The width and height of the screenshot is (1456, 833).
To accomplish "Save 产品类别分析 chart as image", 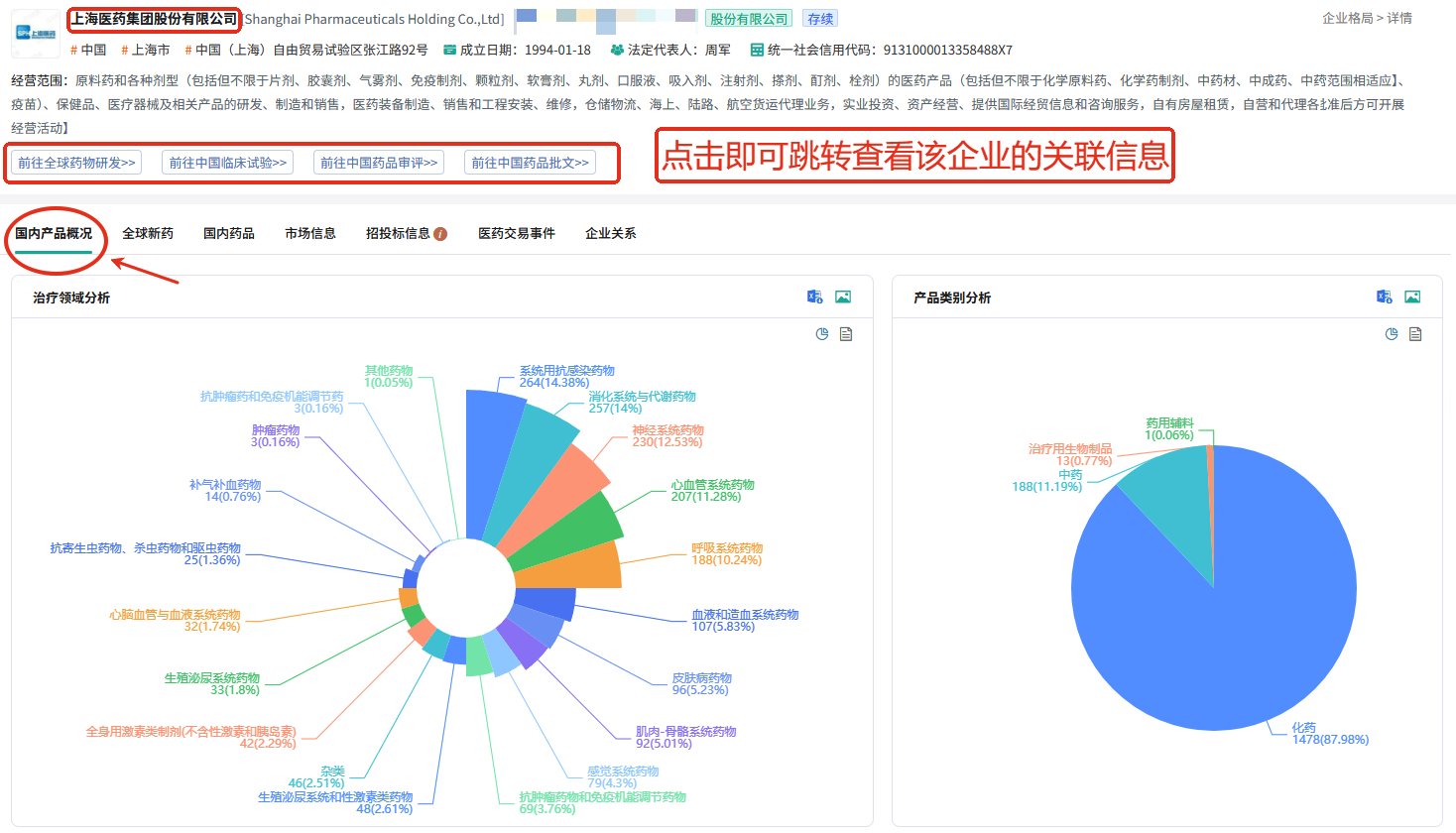I will (x=1412, y=297).
